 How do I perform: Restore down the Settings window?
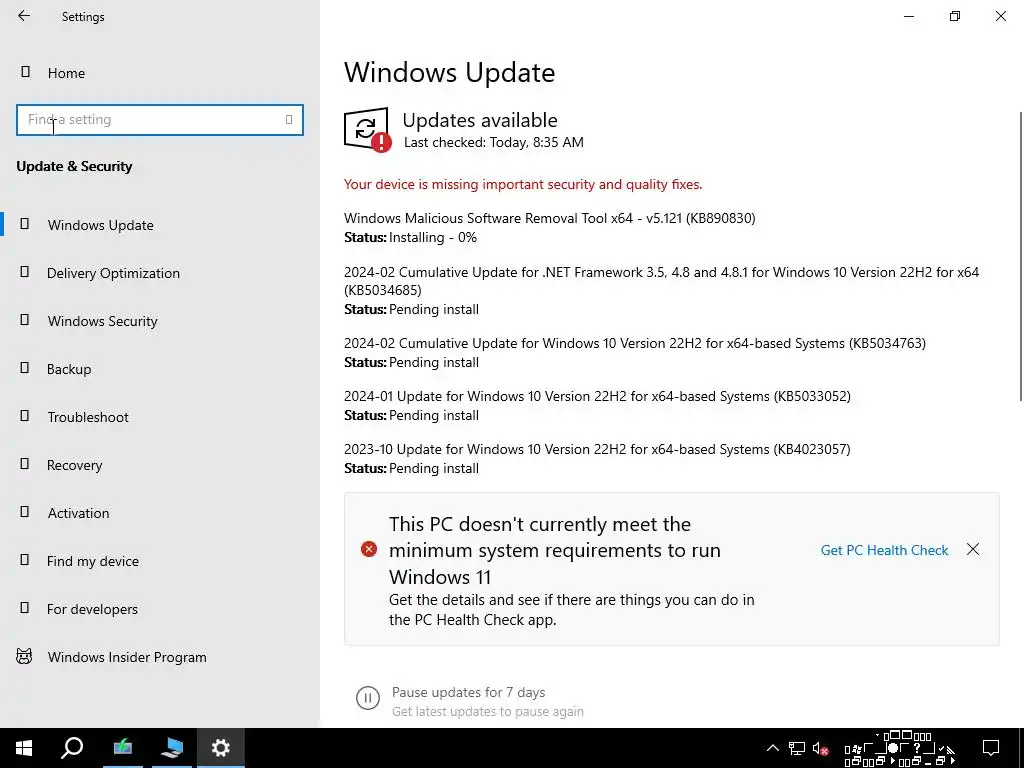coord(955,16)
